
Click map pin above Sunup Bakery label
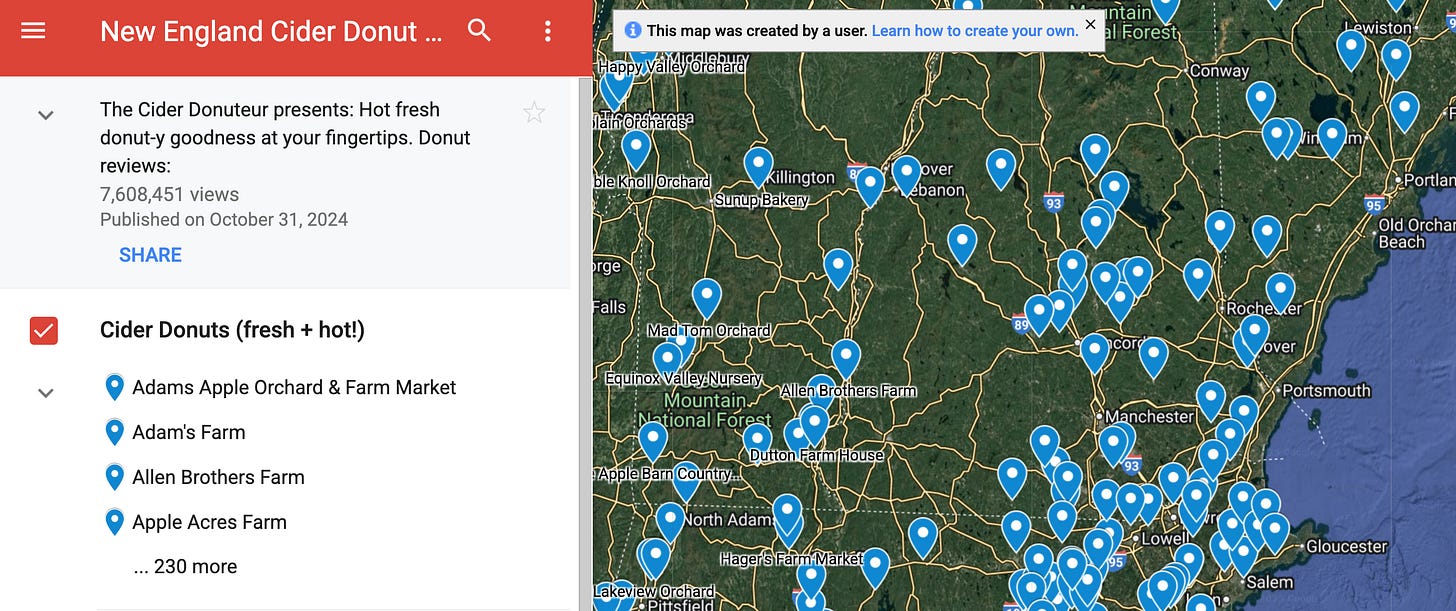coord(759,165)
